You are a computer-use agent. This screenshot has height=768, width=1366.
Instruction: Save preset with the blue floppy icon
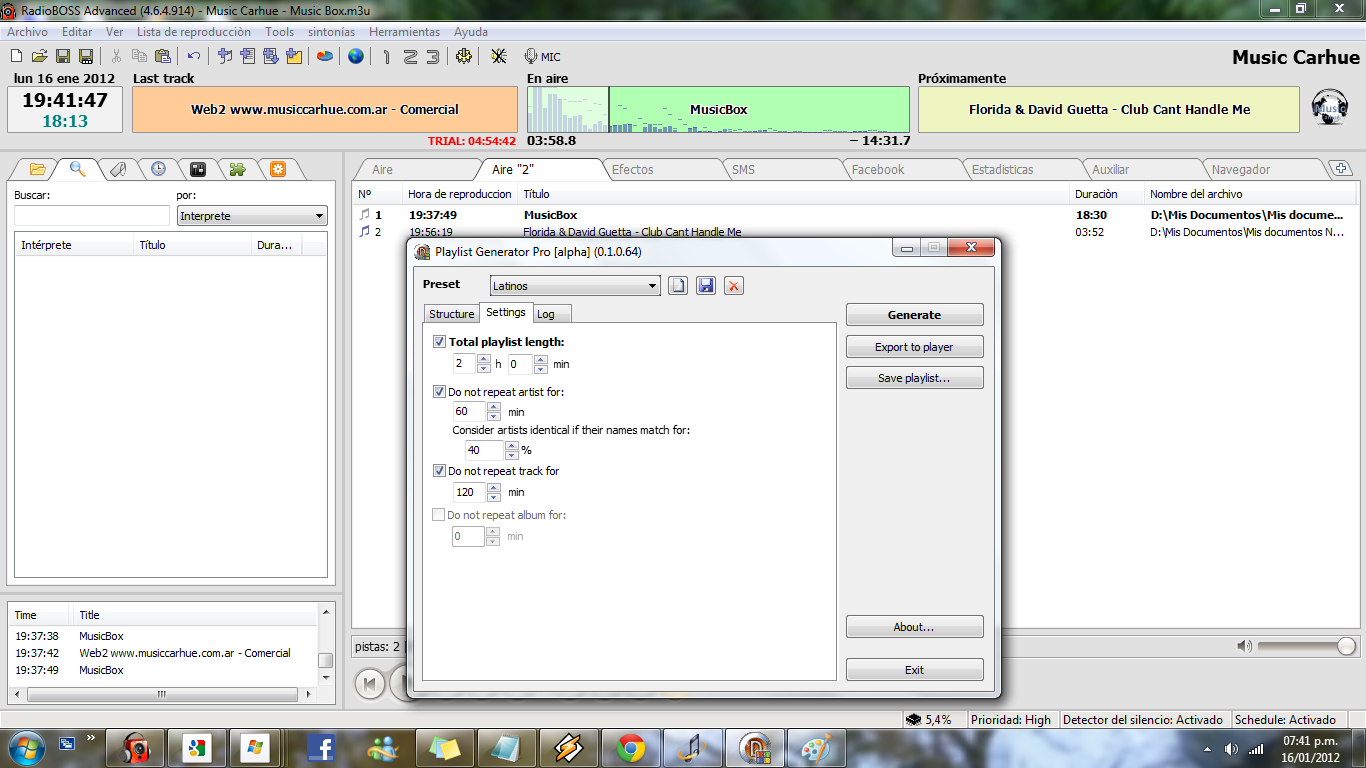pyautogui.click(x=706, y=286)
